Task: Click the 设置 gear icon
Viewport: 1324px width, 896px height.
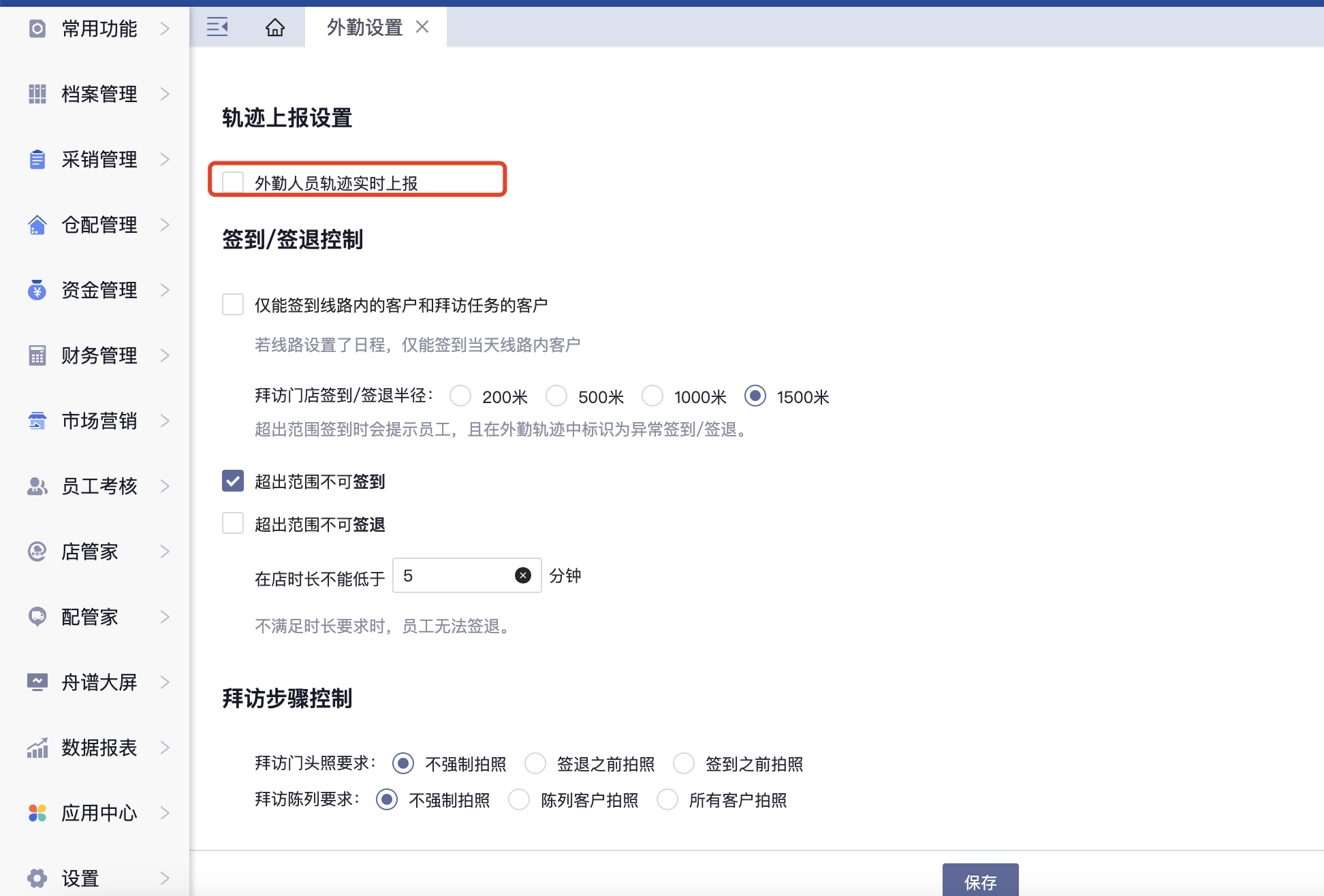Action: (x=37, y=878)
